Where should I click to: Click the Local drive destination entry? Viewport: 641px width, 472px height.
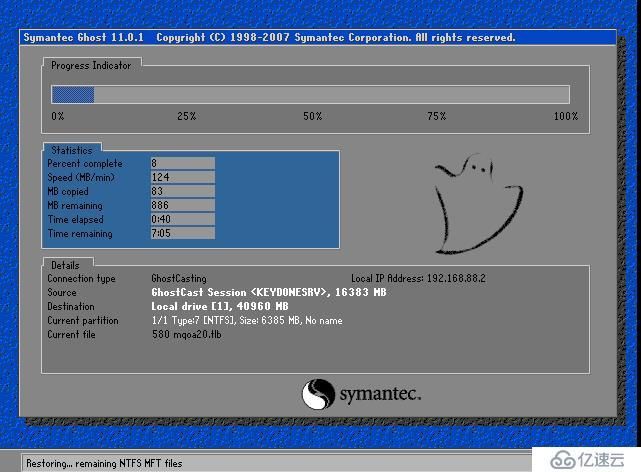coord(219,306)
